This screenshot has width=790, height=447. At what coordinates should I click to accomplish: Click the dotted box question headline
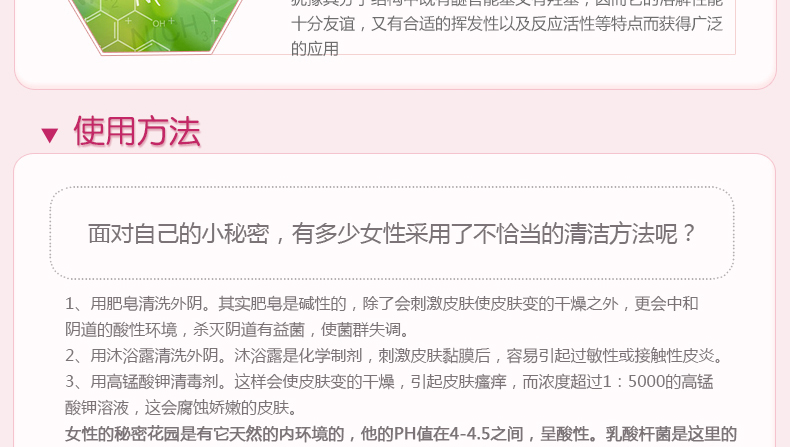(x=391, y=234)
